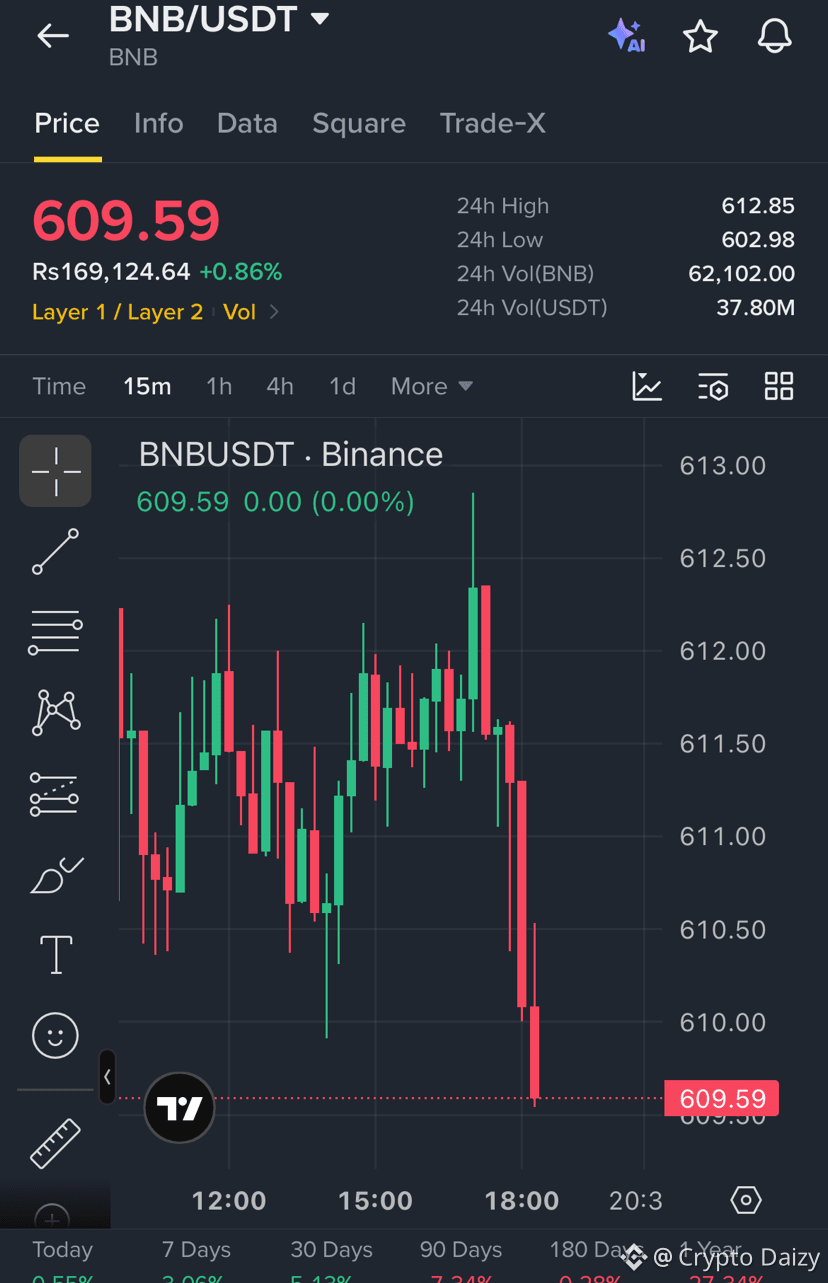Click the 609.59 current price tag

[722, 1099]
